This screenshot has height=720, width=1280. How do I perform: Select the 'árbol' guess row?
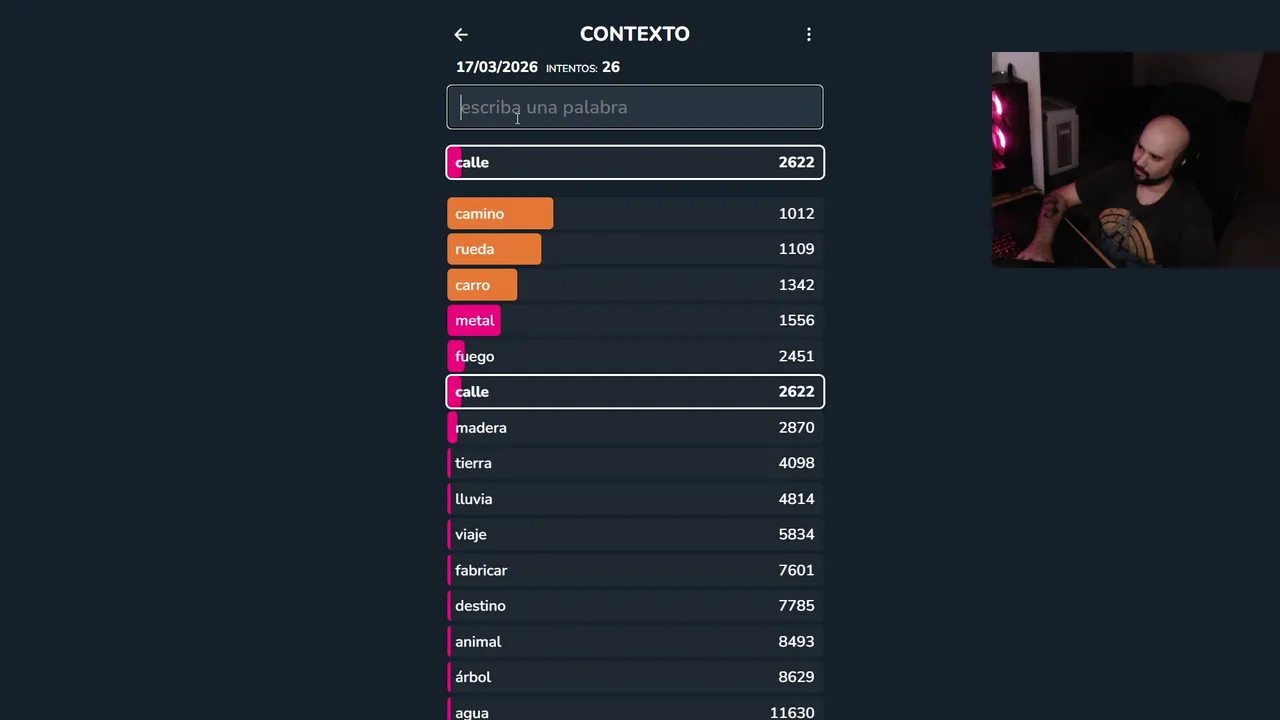pos(635,677)
